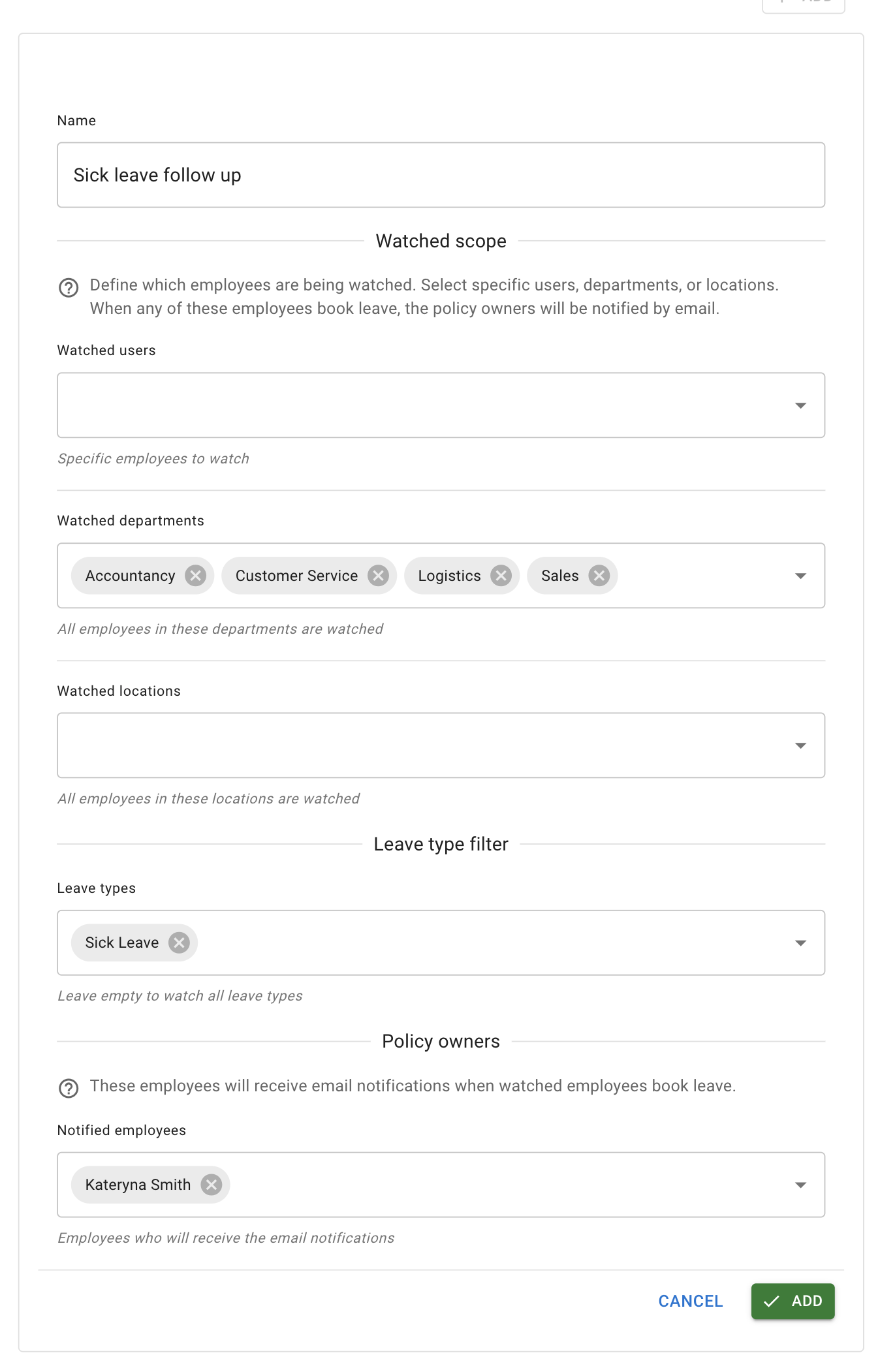This screenshot has height=1372, width=880.
Task: Remove the Customer Service department chip
Action: pos(377,575)
